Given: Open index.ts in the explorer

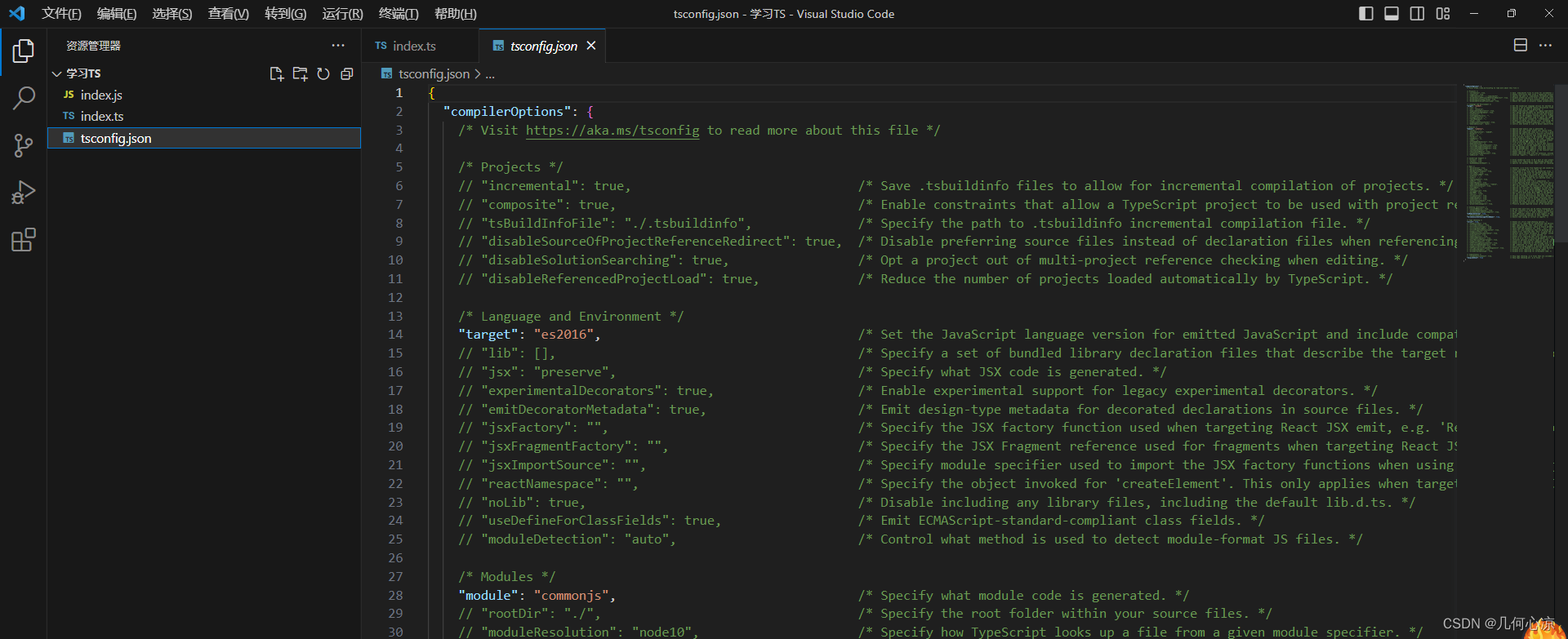Looking at the screenshot, I should (x=203, y=116).
